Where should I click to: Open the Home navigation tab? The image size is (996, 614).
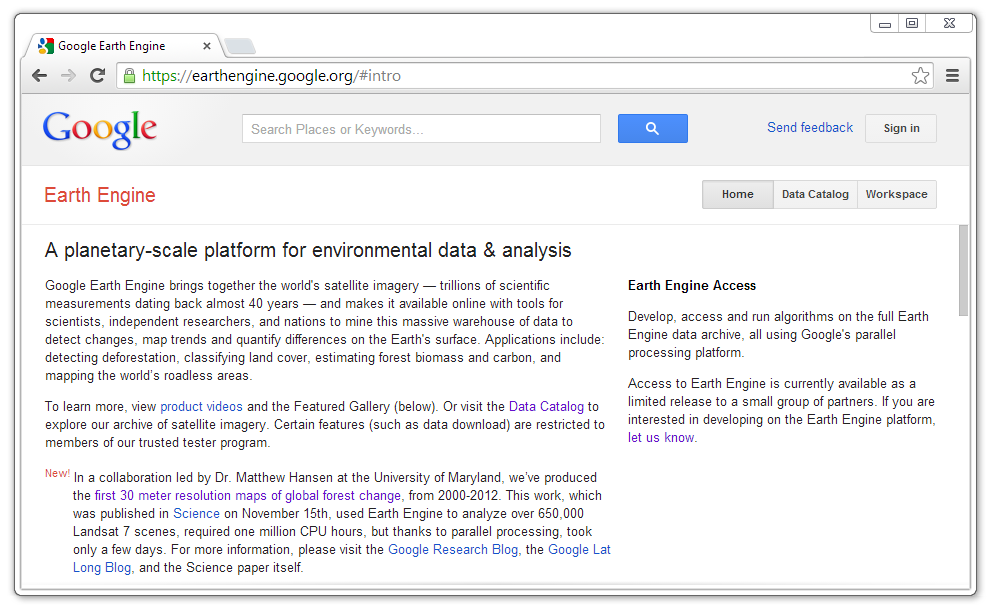click(737, 194)
